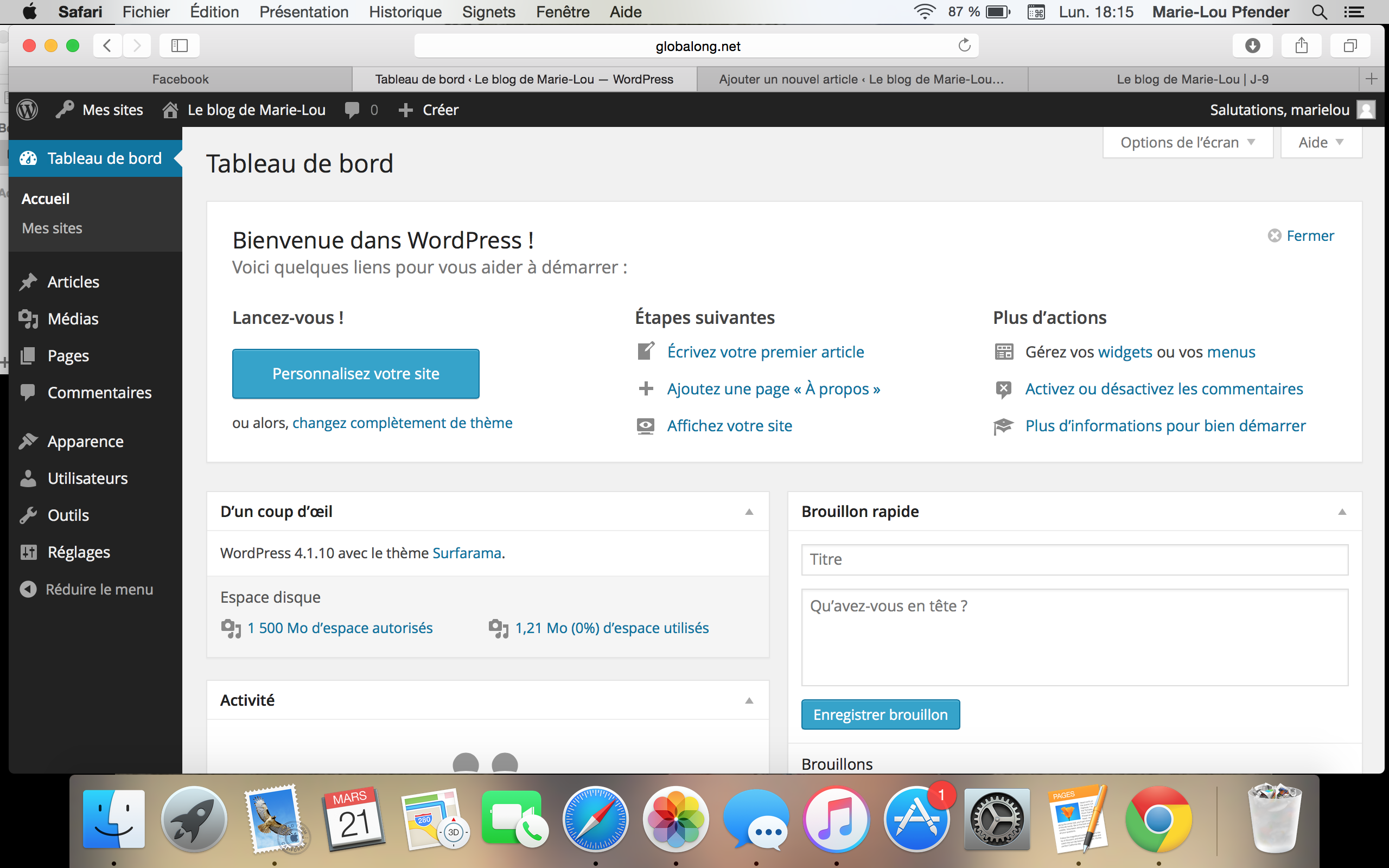Click Enregistrer brouillon button

click(881, 714)
